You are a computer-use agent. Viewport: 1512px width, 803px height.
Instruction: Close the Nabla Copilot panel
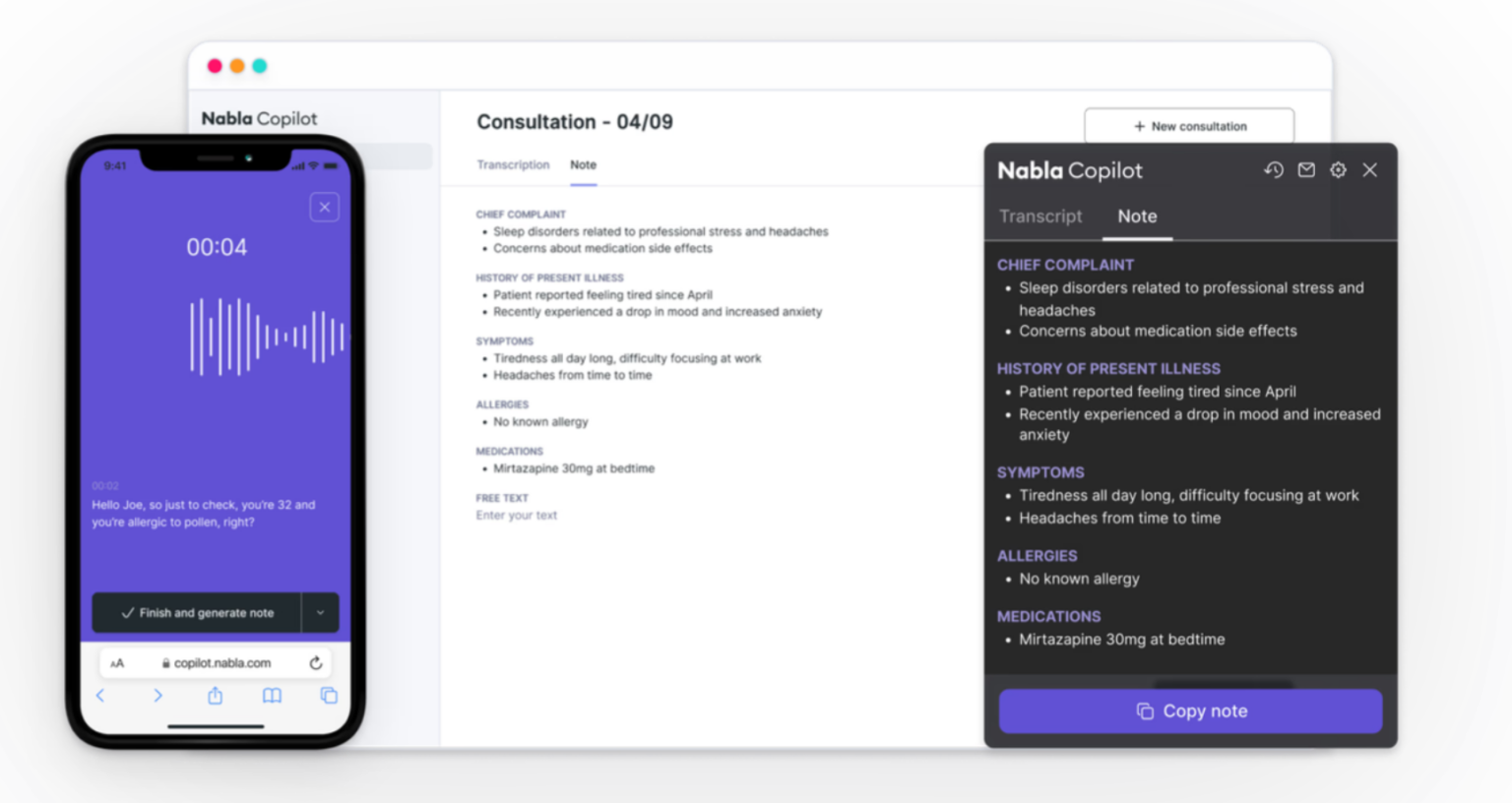[1369, 169]
